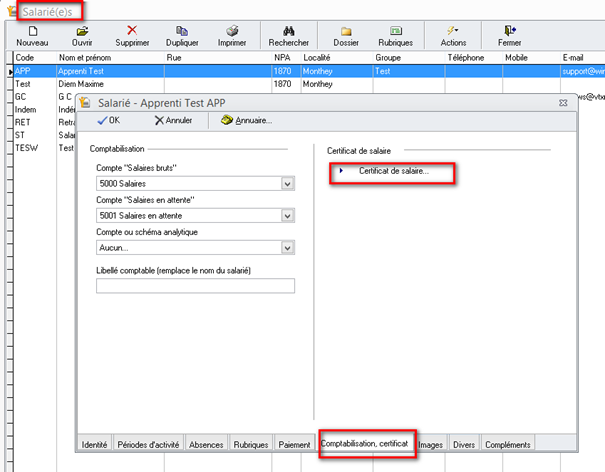Switch to the Identité tab
This screenshot has width=605, height=472.
pyautogui.click(x=95, y=443)
